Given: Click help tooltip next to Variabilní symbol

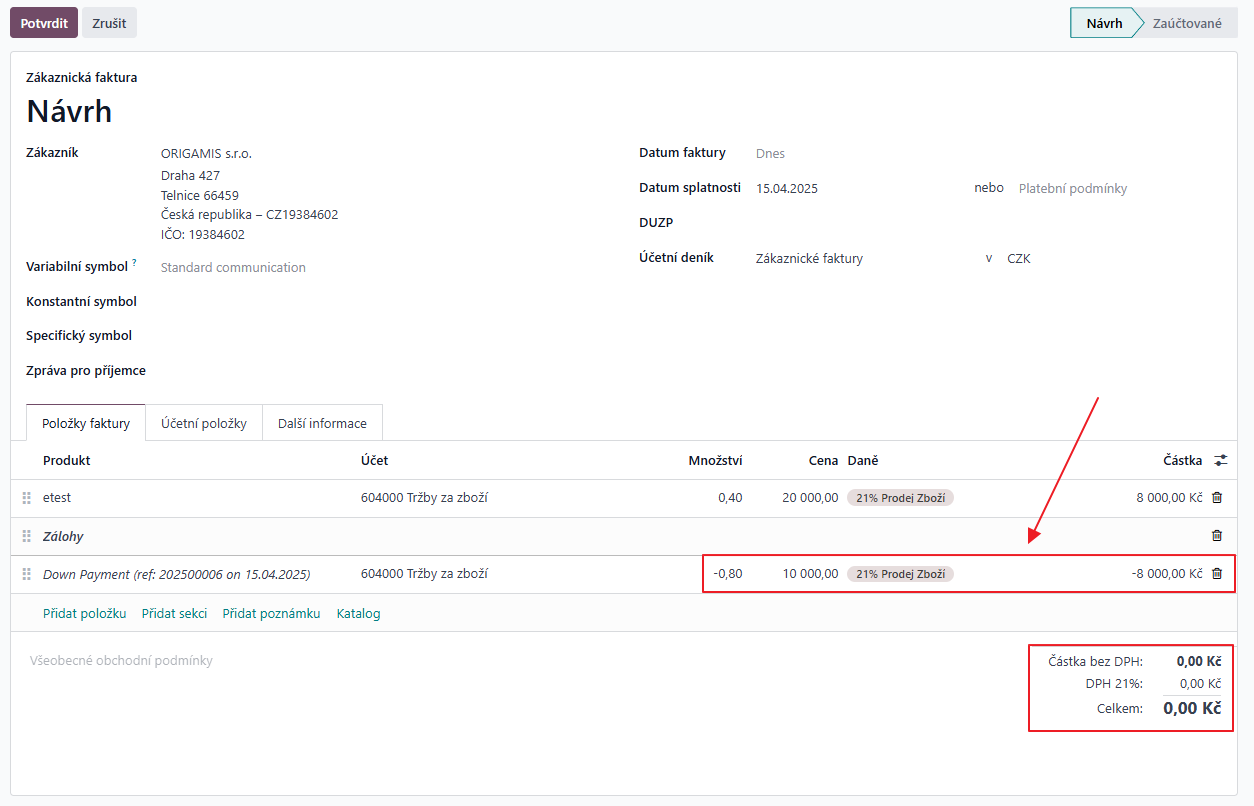Looking at the screenshot, I should (x=134, y=263).
